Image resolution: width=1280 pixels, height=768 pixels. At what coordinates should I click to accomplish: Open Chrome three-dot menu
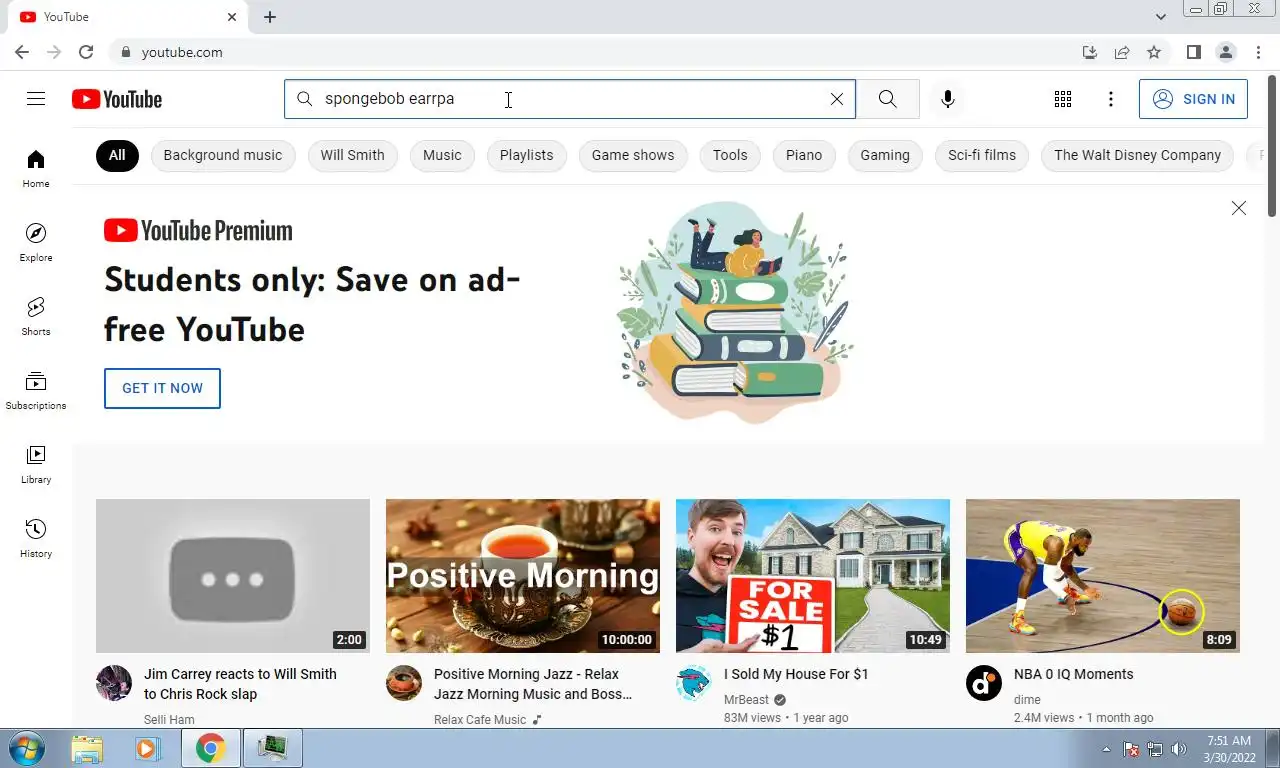(1257, 52)
